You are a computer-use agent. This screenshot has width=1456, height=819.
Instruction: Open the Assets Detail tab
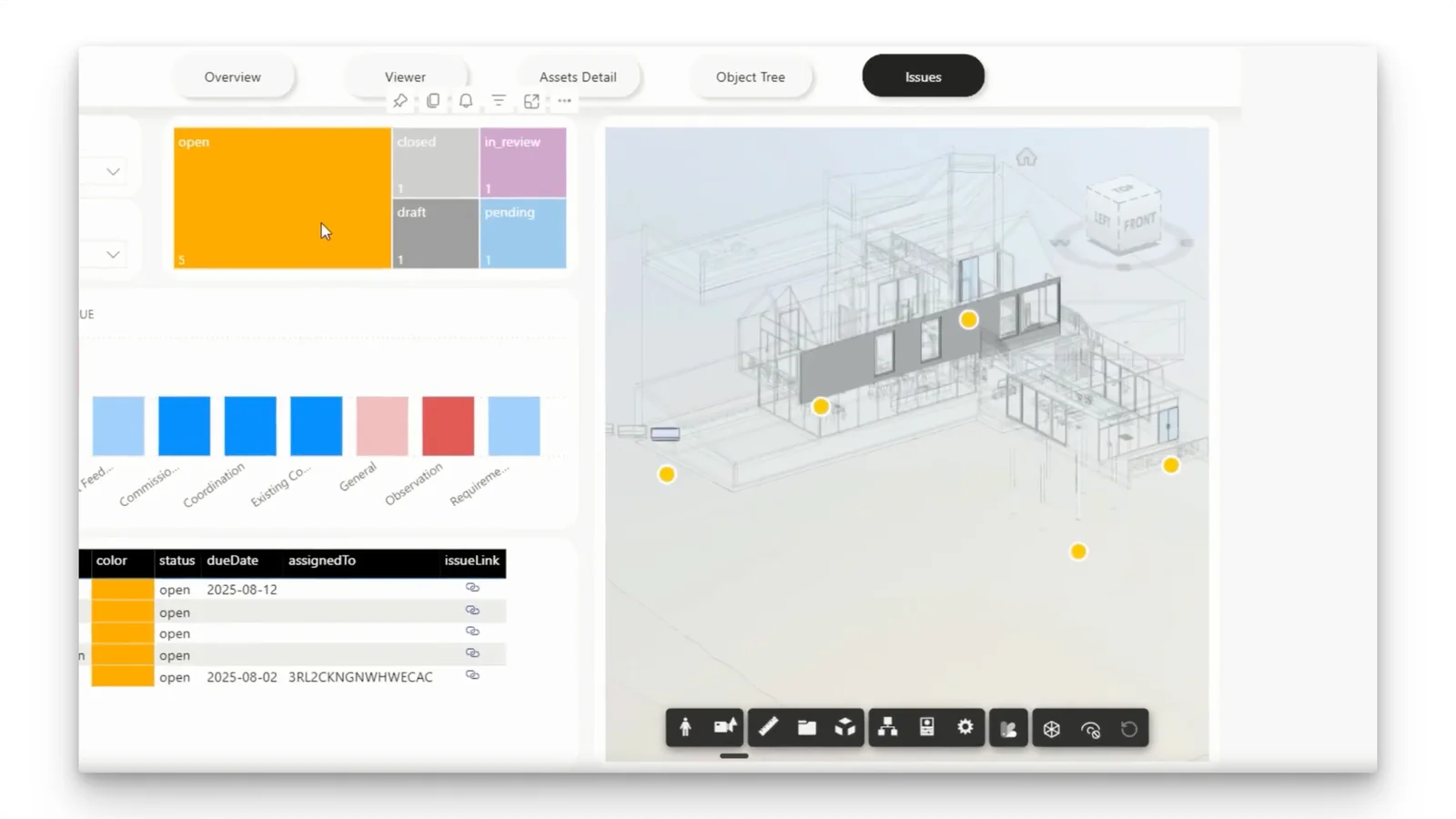(x=578, y=77)
